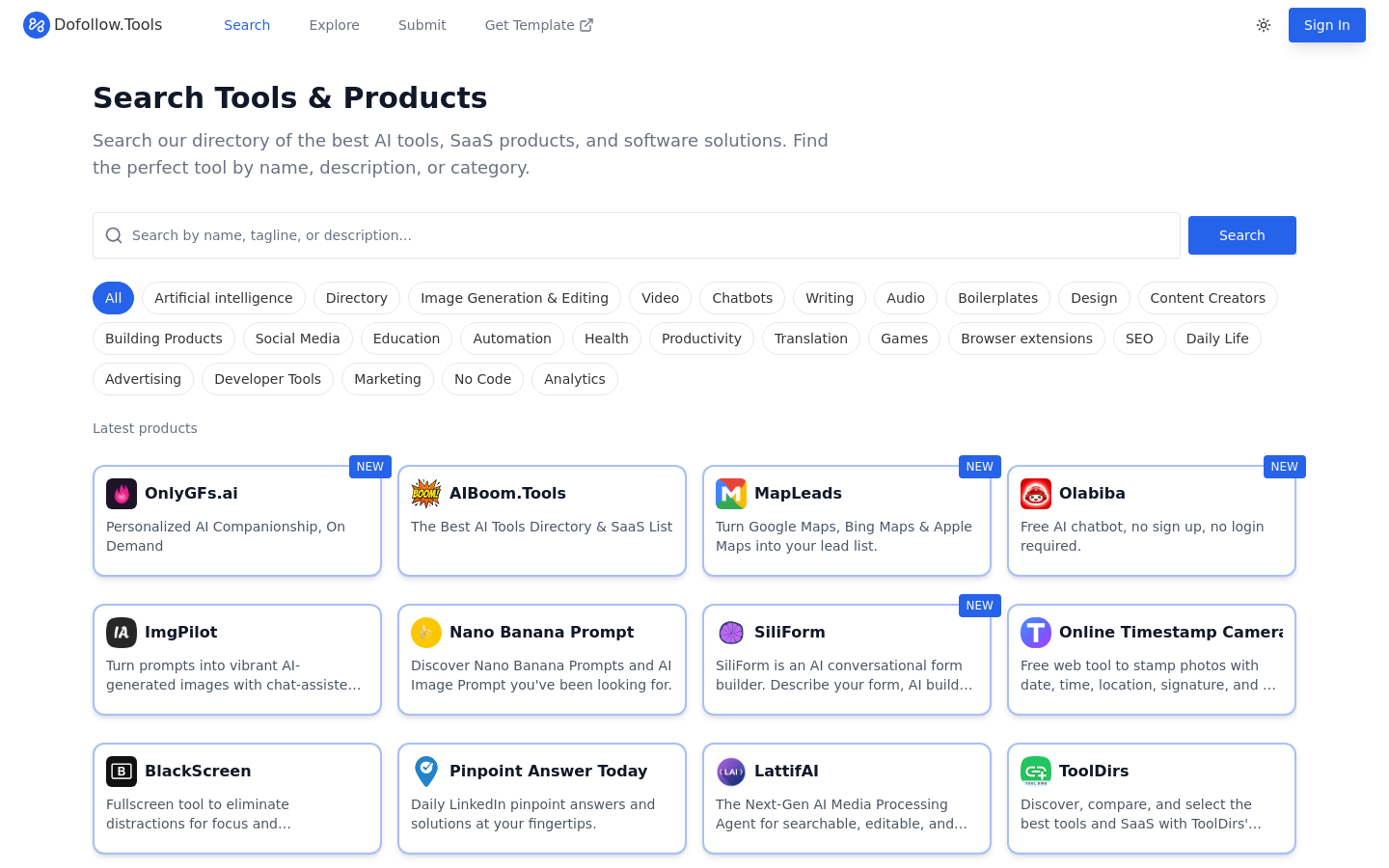
Task: Filter by Boilerplates category
Action: pos(998,298)
